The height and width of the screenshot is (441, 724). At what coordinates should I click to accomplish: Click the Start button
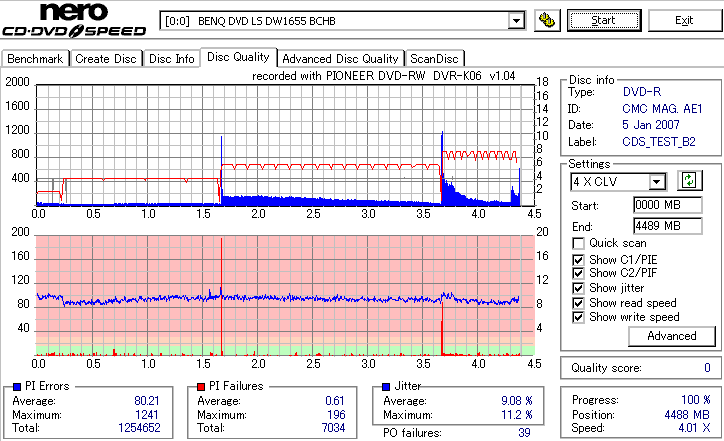[604, 21]
